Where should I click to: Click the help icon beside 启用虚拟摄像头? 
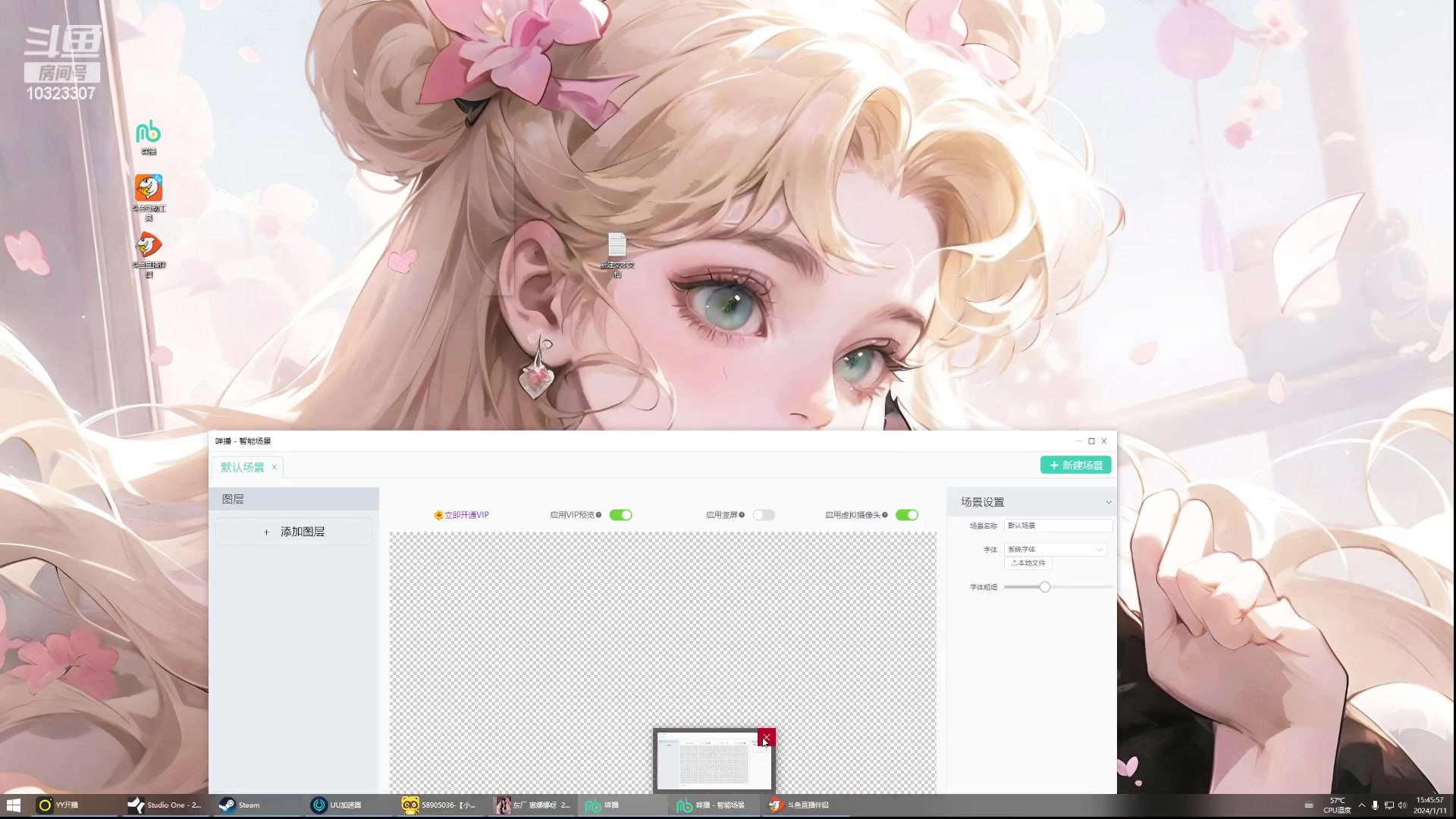(x=885, y=515)
